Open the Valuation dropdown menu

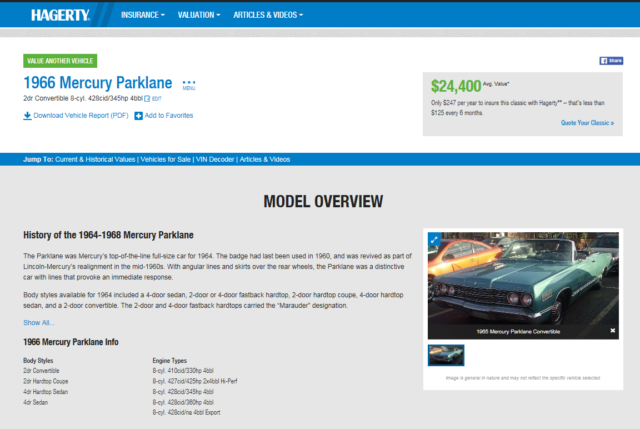(x=199, y=15)
